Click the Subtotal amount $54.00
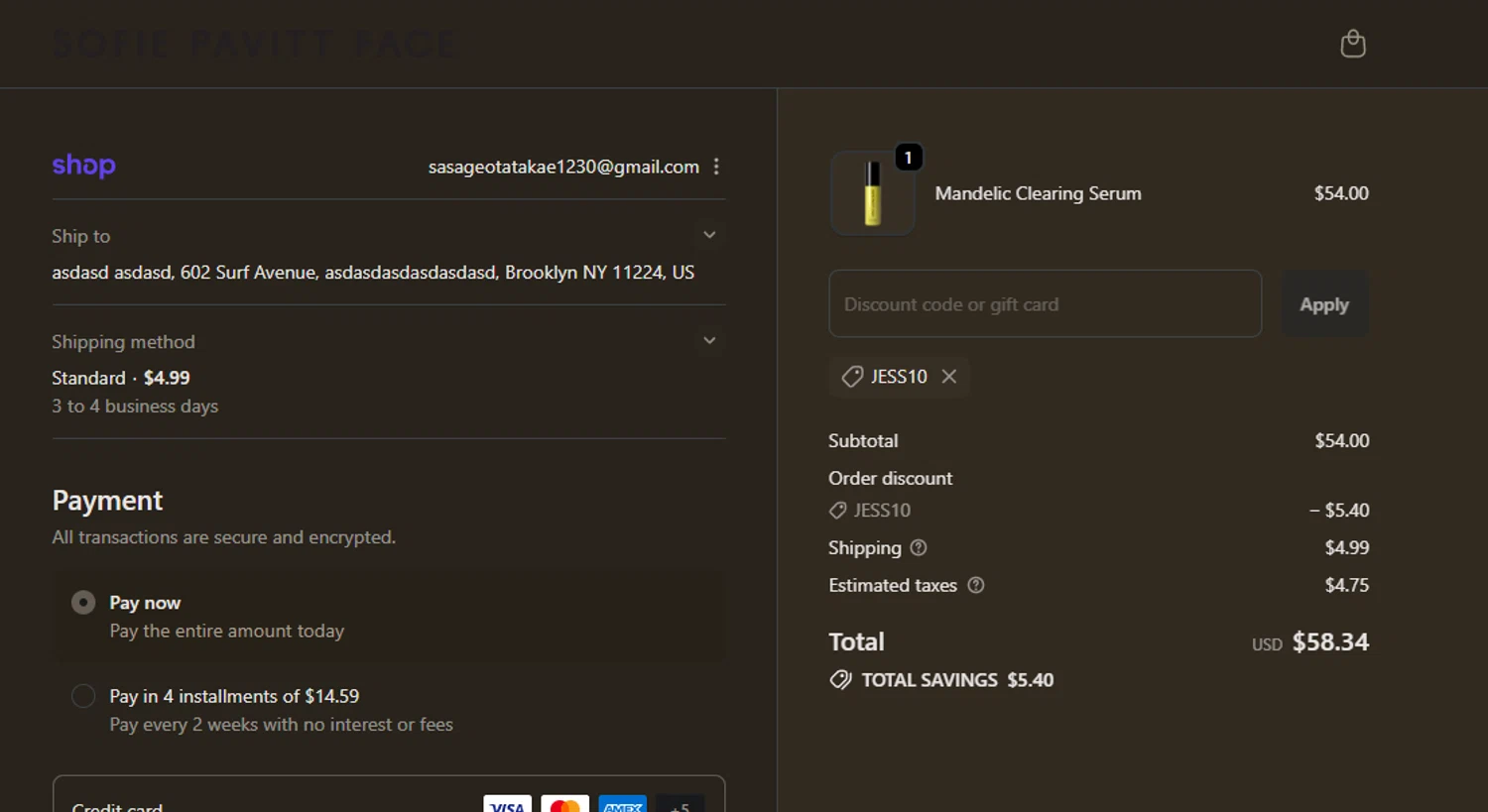This screenshot has height=812, width=1488. coord(1342,440)
